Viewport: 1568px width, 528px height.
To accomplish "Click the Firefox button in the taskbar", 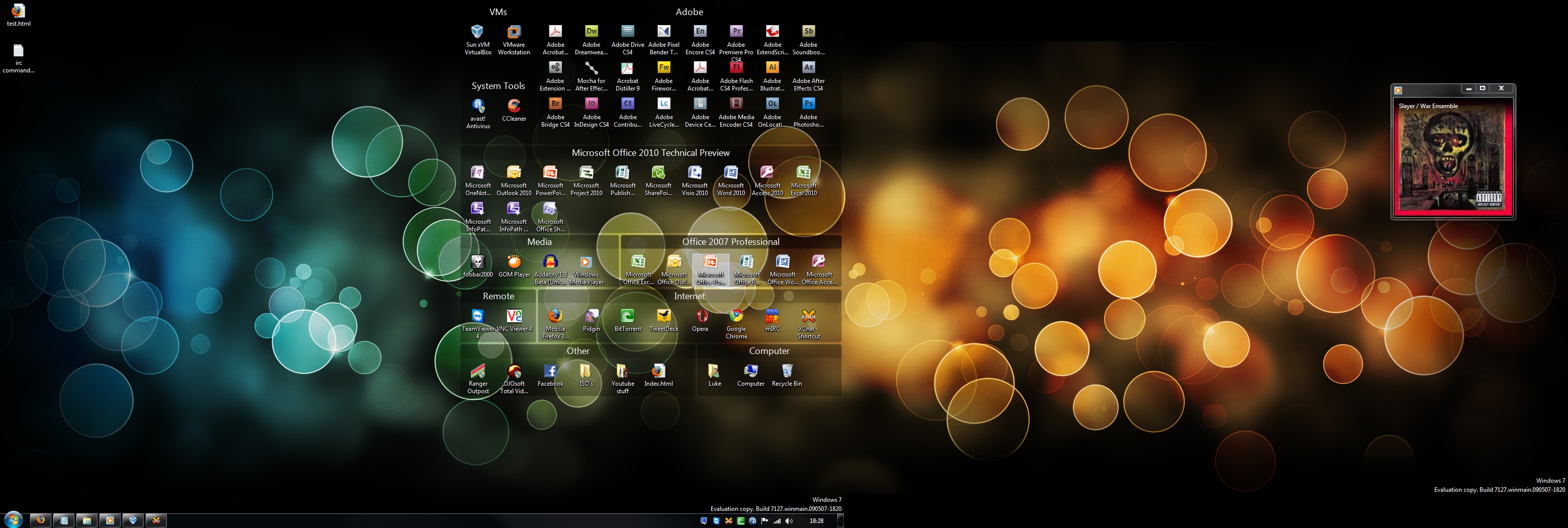I will coord(41,520).
